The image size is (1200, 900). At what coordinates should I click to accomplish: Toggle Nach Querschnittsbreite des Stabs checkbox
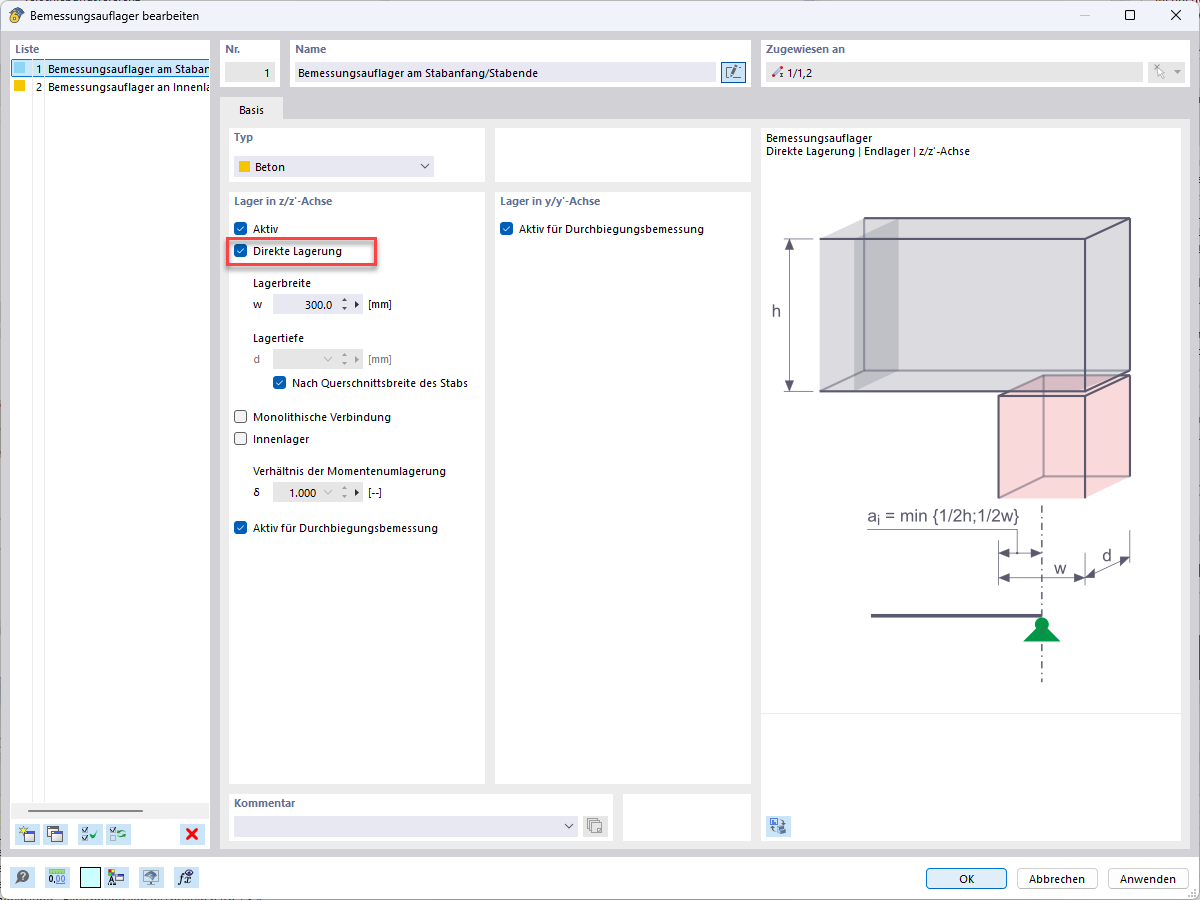[x=279, y=383]
